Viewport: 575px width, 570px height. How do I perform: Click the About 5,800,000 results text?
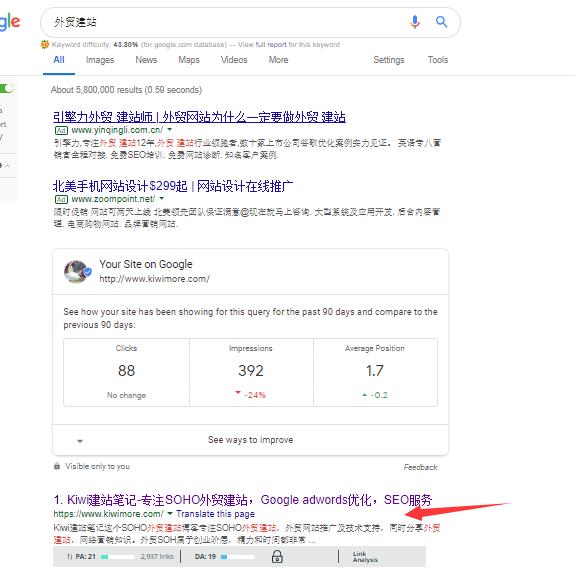126,90
